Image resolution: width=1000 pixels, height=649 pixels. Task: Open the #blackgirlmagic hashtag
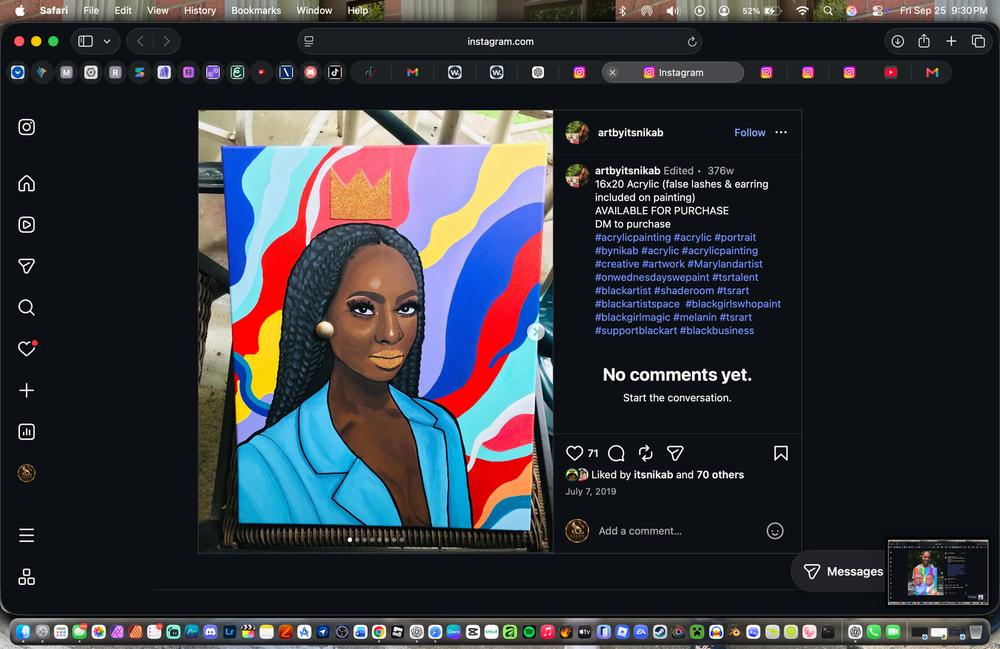point(633,317)
